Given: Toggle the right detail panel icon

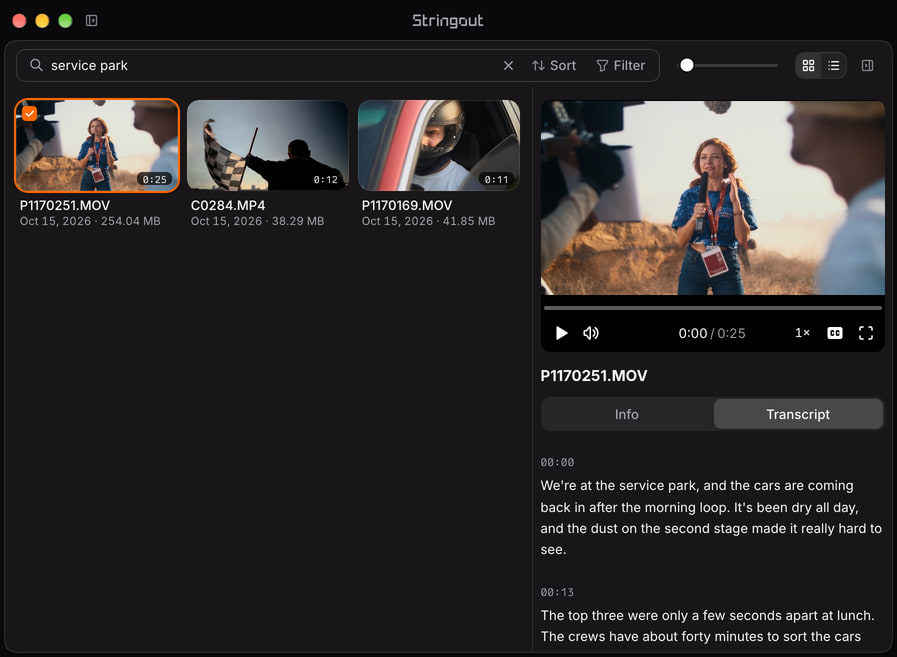Looking at the screenshot, I should (x=867, y=66).
